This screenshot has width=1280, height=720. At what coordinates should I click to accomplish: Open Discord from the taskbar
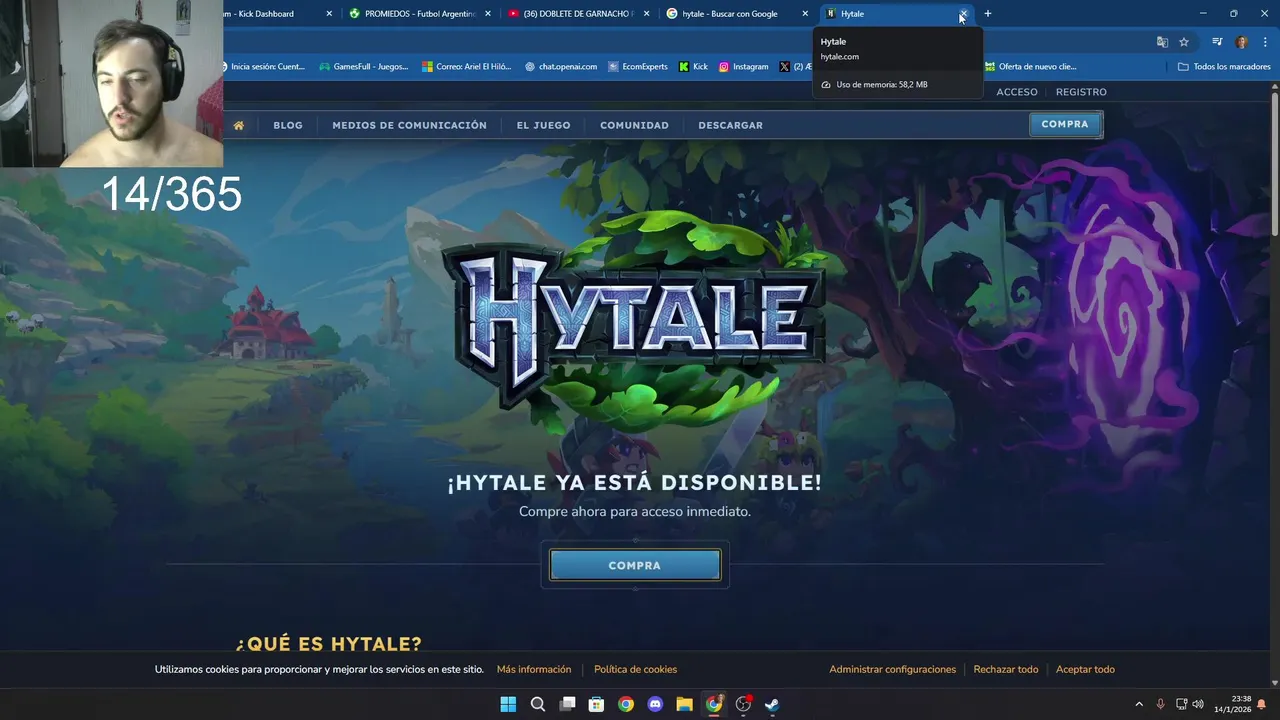click(655, 704)
